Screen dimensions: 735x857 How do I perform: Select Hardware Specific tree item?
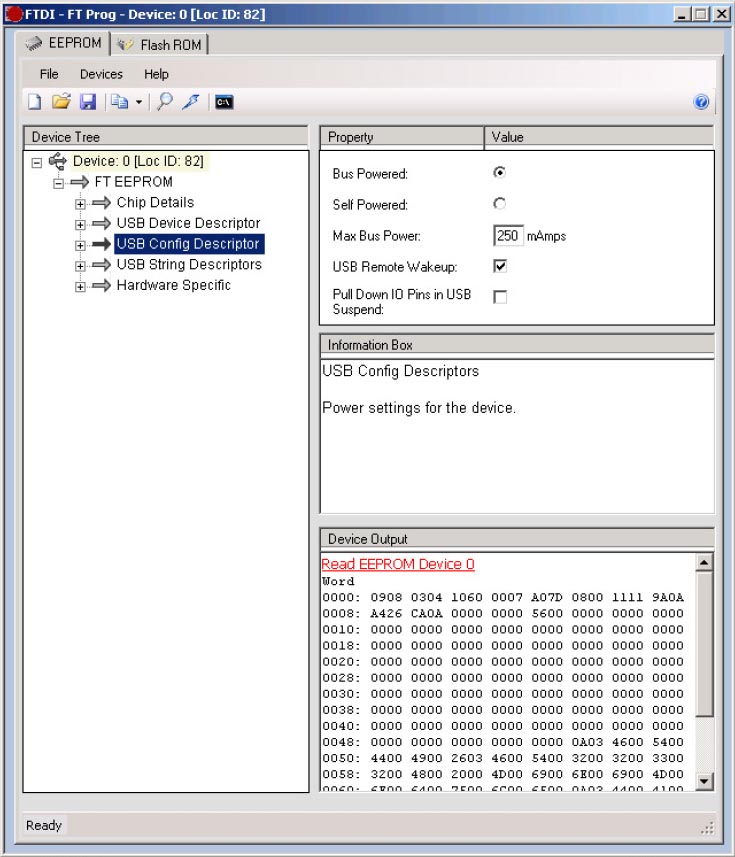click(174, 285)
